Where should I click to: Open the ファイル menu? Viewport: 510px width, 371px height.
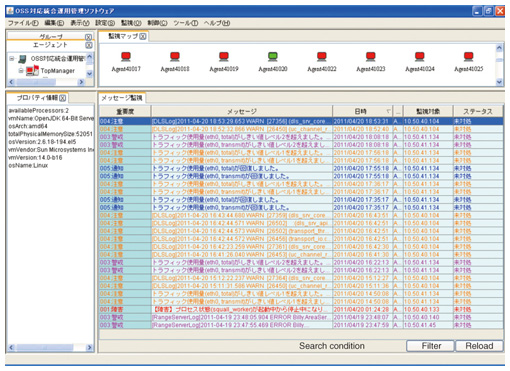23,23
